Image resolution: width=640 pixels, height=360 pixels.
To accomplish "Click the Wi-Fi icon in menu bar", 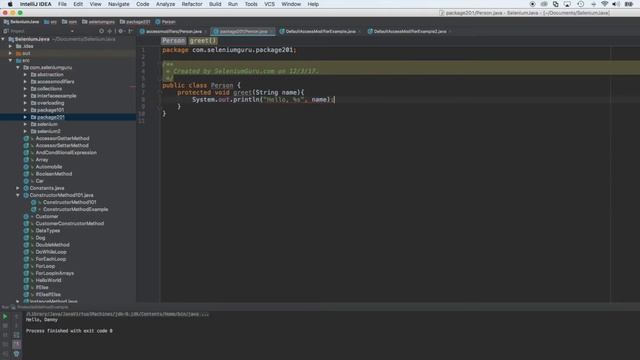I will tap(604, 4).
